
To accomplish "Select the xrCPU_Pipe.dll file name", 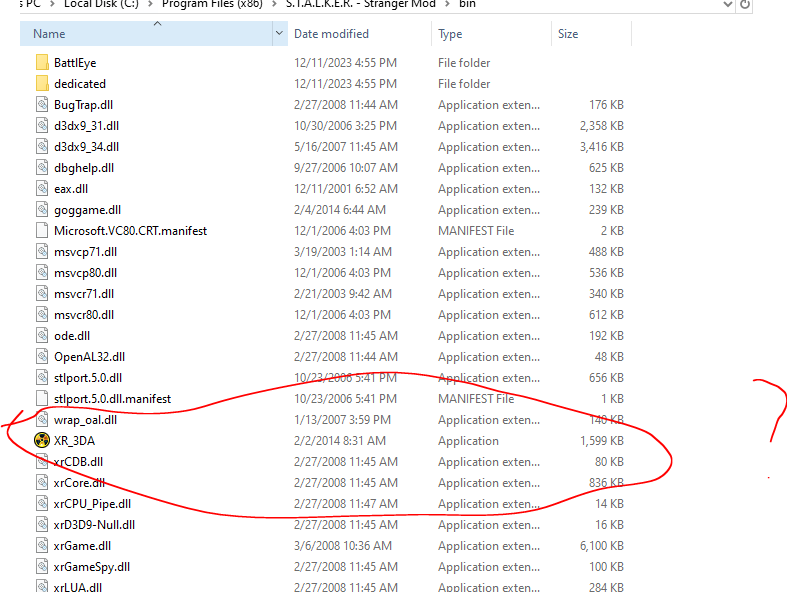I will click(x=92, y=504).
